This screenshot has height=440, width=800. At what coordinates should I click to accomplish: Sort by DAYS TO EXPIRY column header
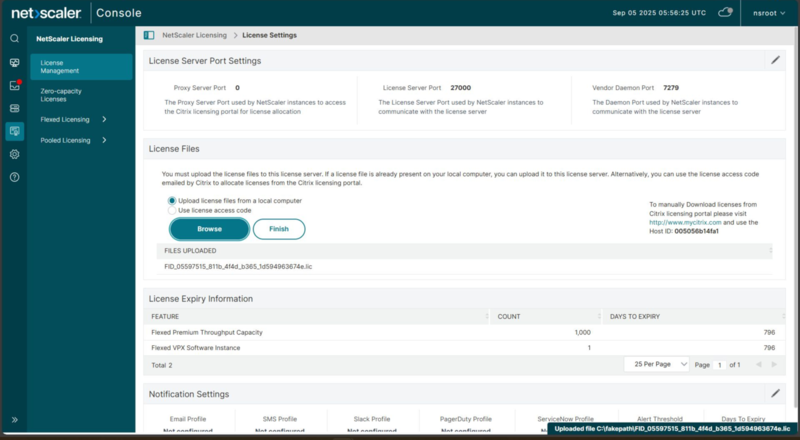(x=694, y=316)
